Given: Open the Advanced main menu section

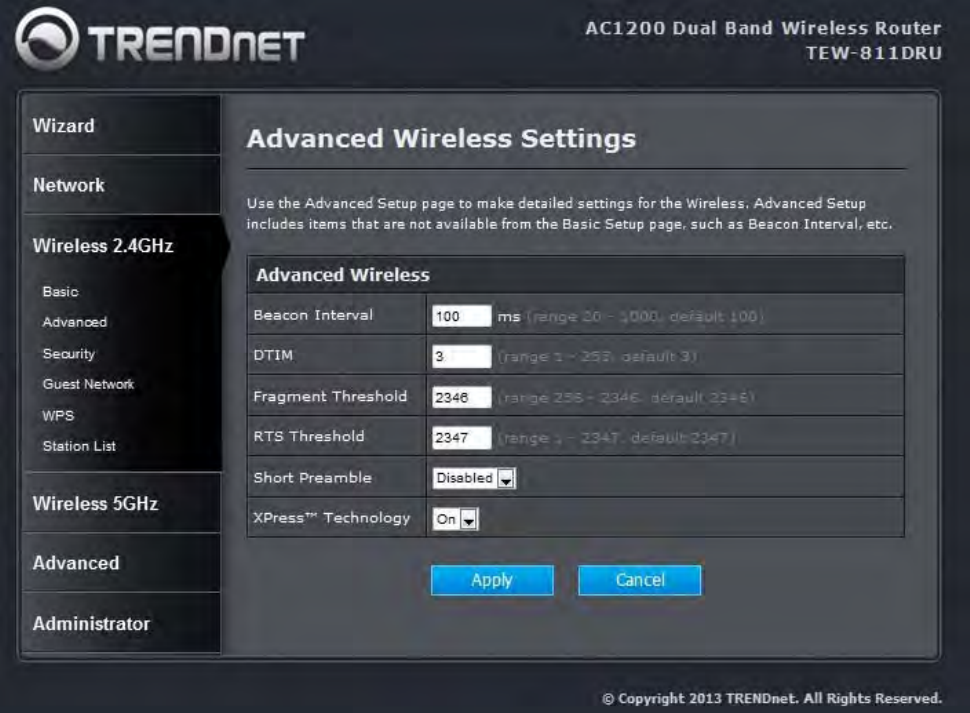Looking at the screenshot, I should 76,563.
